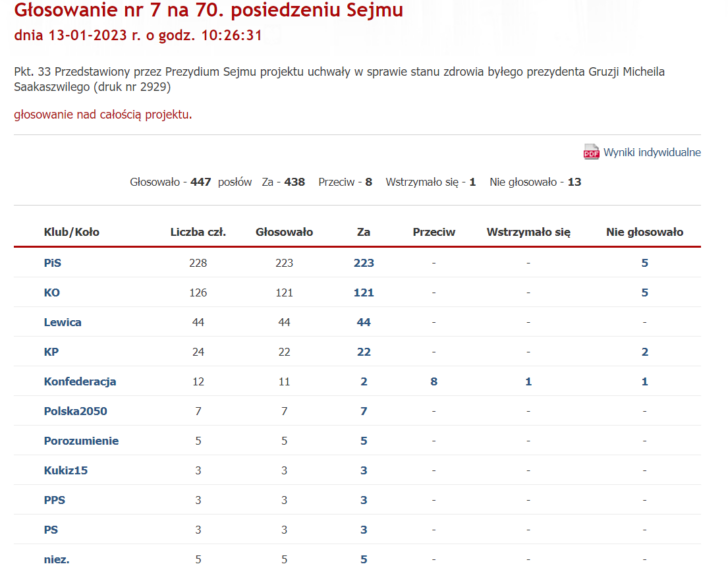Click summary 'Nie głosowało - 13'
728x587 pixels.
pyautogui.click(x=535, y=182)
